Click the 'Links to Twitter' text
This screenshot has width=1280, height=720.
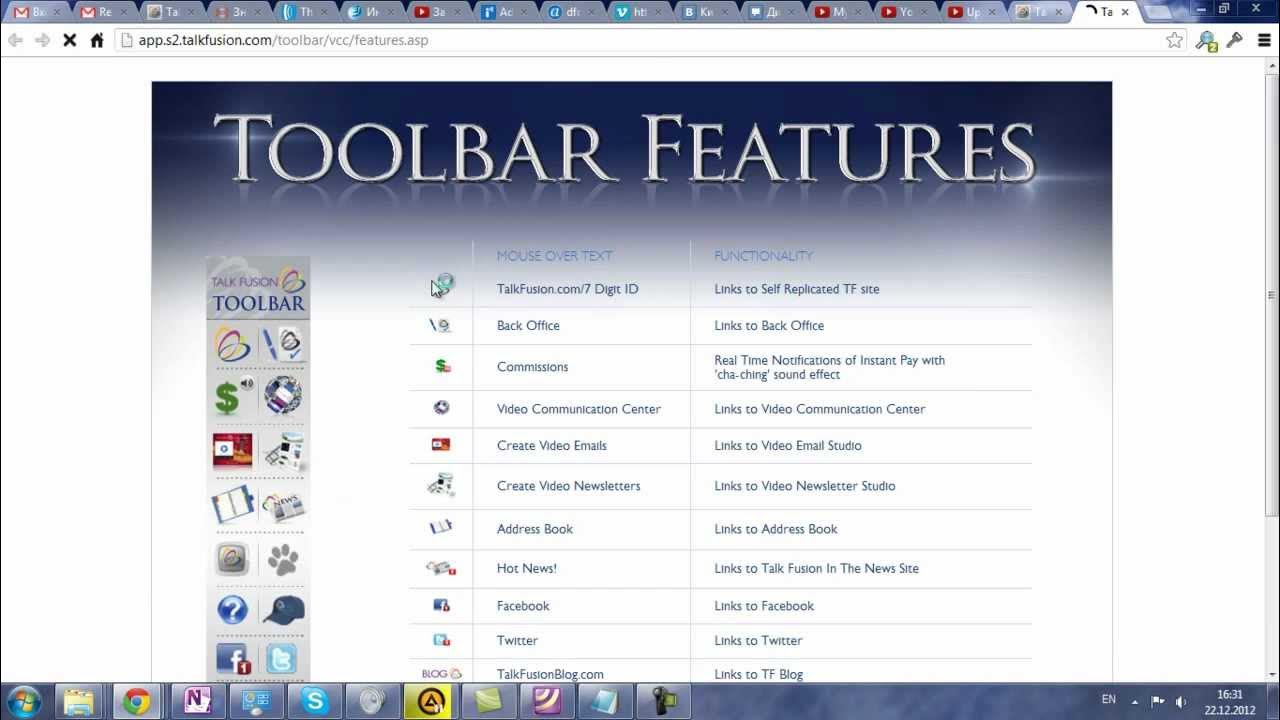[x=758, y=641]
